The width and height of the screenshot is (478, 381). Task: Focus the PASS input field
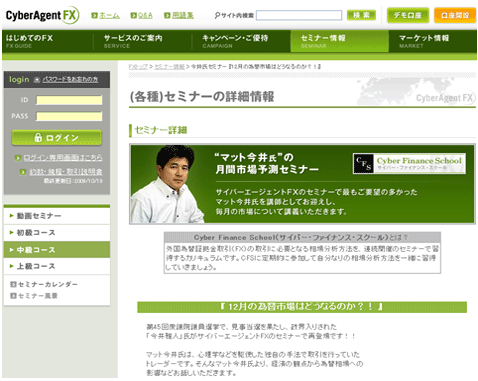click(x=69, y=116)
